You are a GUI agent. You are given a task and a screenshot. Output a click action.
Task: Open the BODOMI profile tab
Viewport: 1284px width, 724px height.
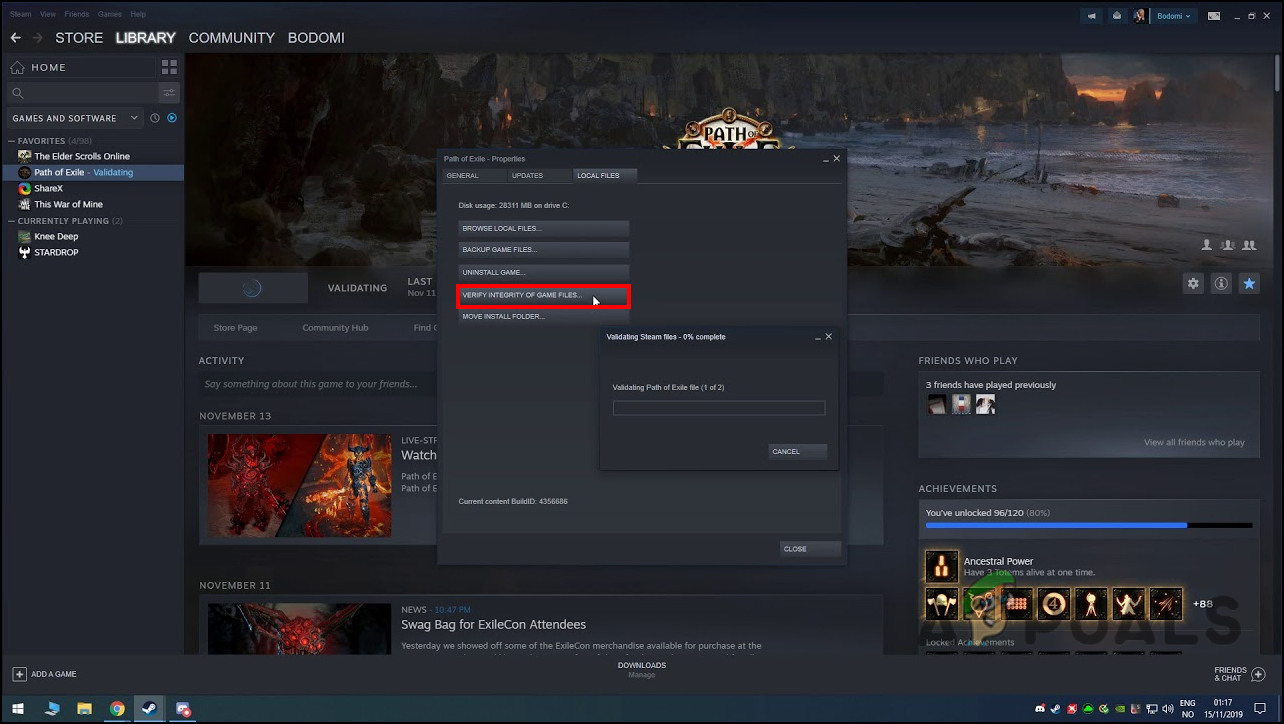click(x=316, y=38)
